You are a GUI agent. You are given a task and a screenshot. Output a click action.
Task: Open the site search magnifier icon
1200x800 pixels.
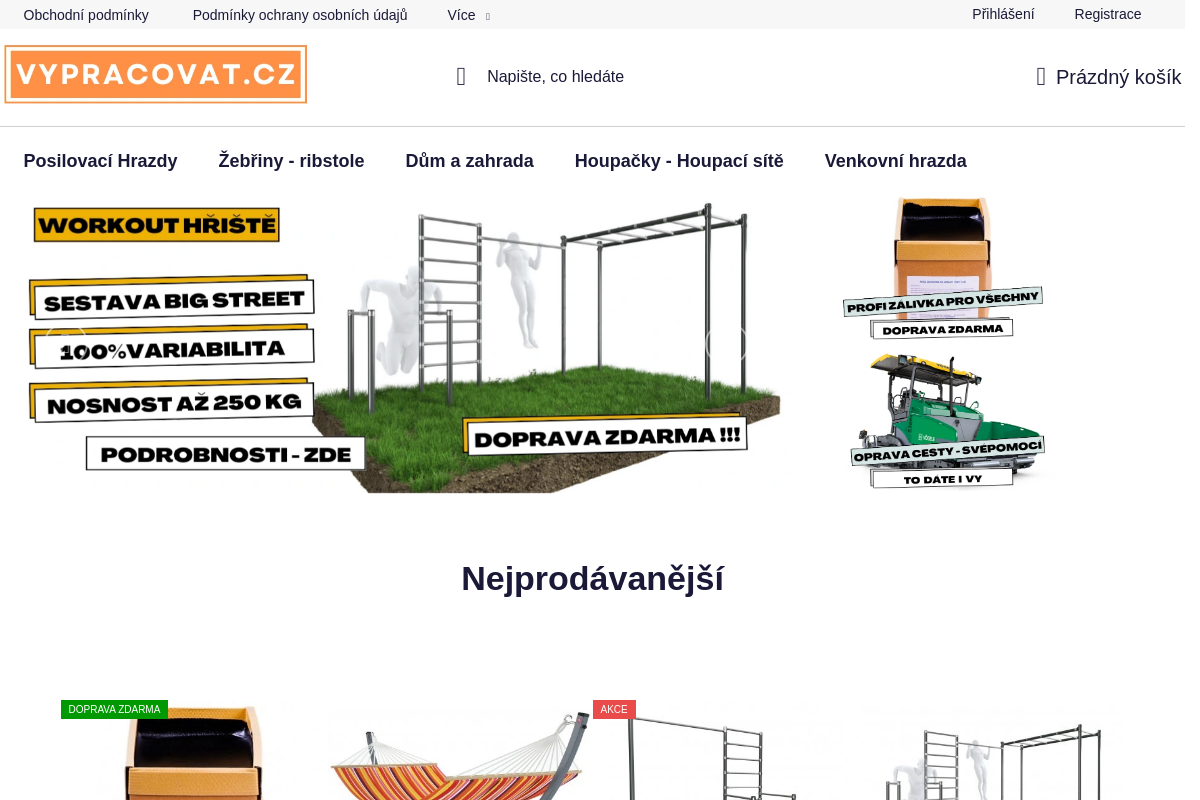click(x=460, y=76)
